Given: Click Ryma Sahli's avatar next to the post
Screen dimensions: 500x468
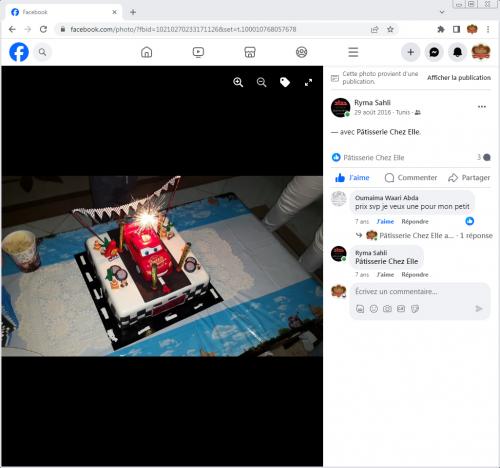Looking at the screenshot, I should pyautogui.click(x=340, y=107).
